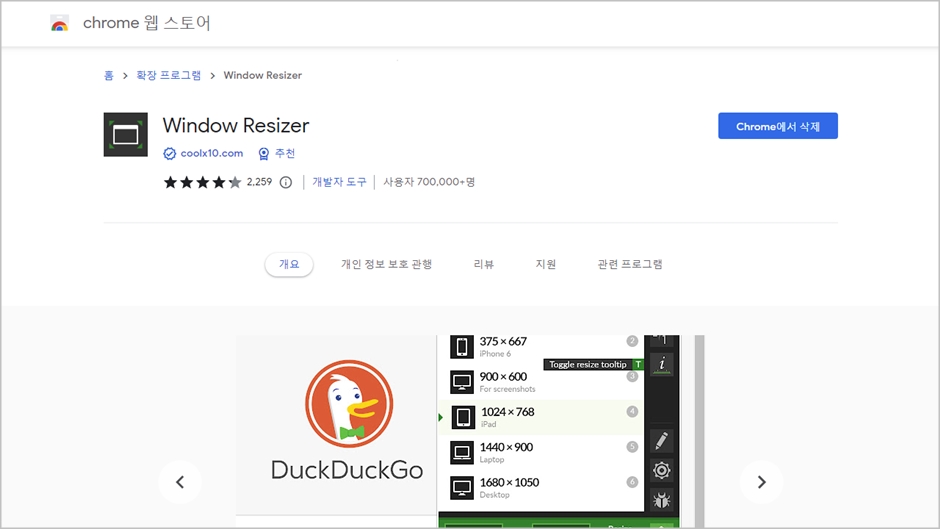Click the chrome 웹 스토어 title
The height and width of the screenshot is (529, 940).
147,23
